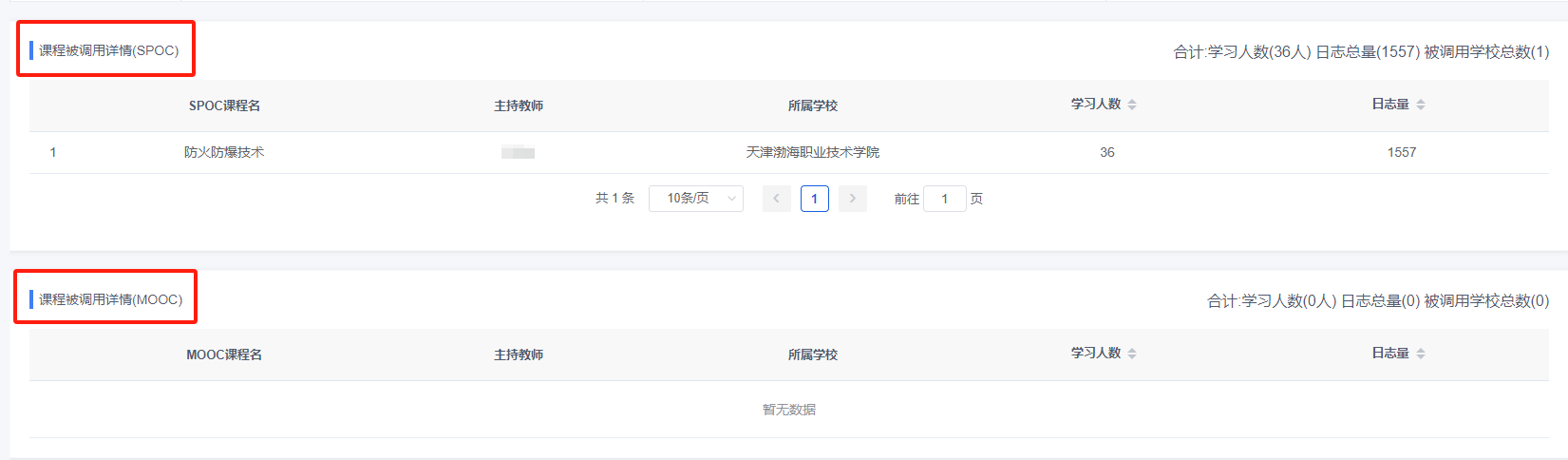The image size is (1568, 460).
Task: Click SPOC summary 学习人数(36人) totals text
Action: 1259,52
